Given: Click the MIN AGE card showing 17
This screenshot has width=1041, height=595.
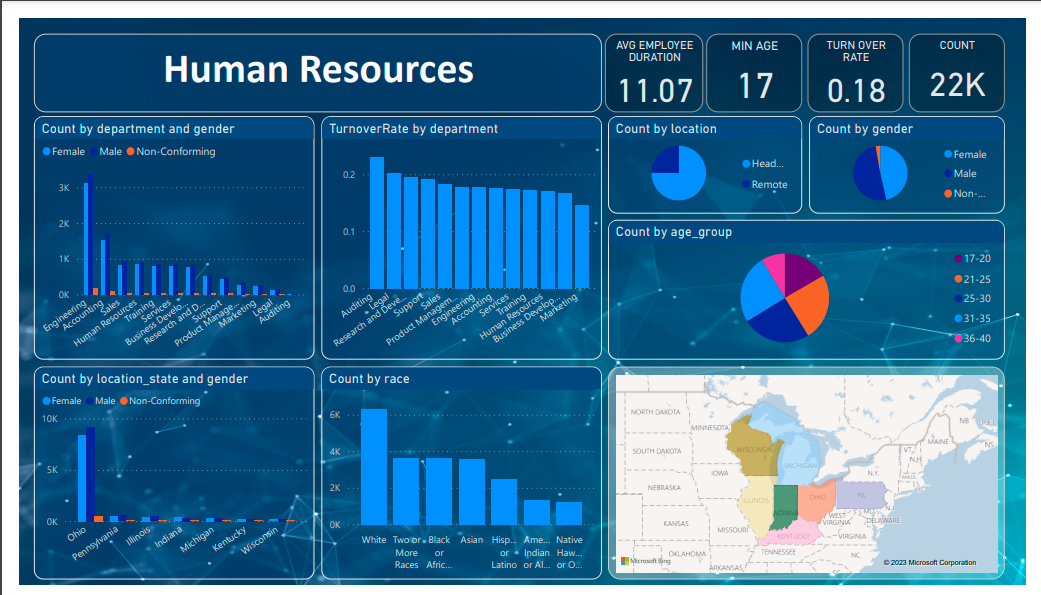Looking at the screenshot, I should tap(754, 73).
